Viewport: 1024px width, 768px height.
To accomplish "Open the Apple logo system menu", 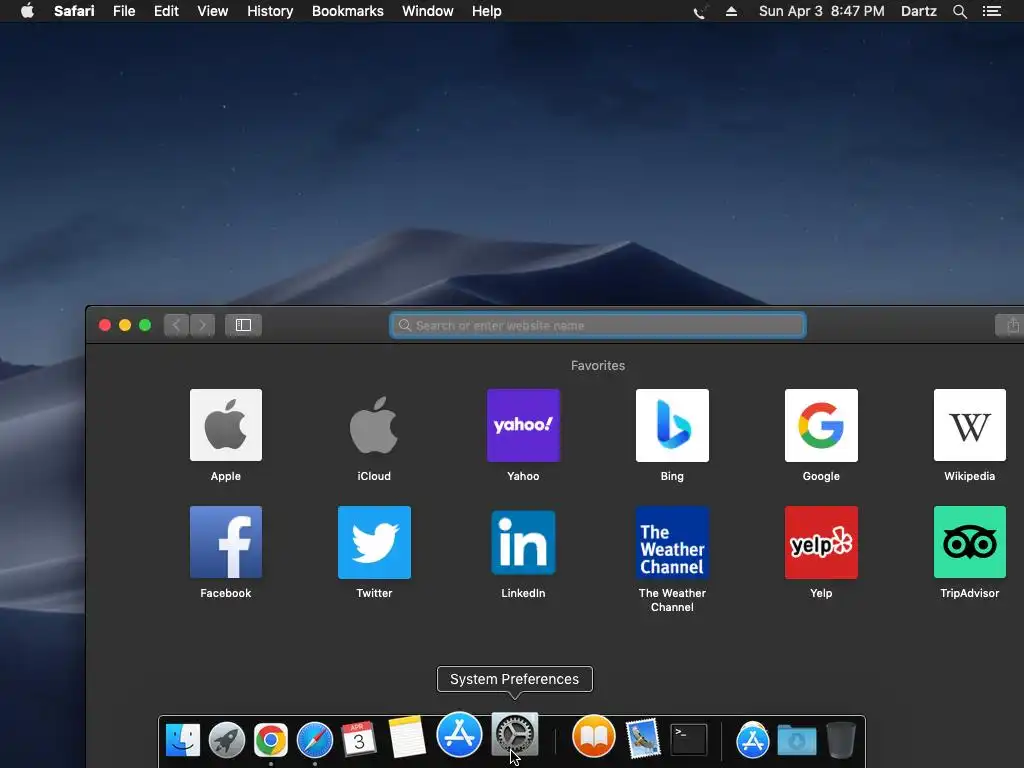I will pyautogui.click(x=27, y=10).
